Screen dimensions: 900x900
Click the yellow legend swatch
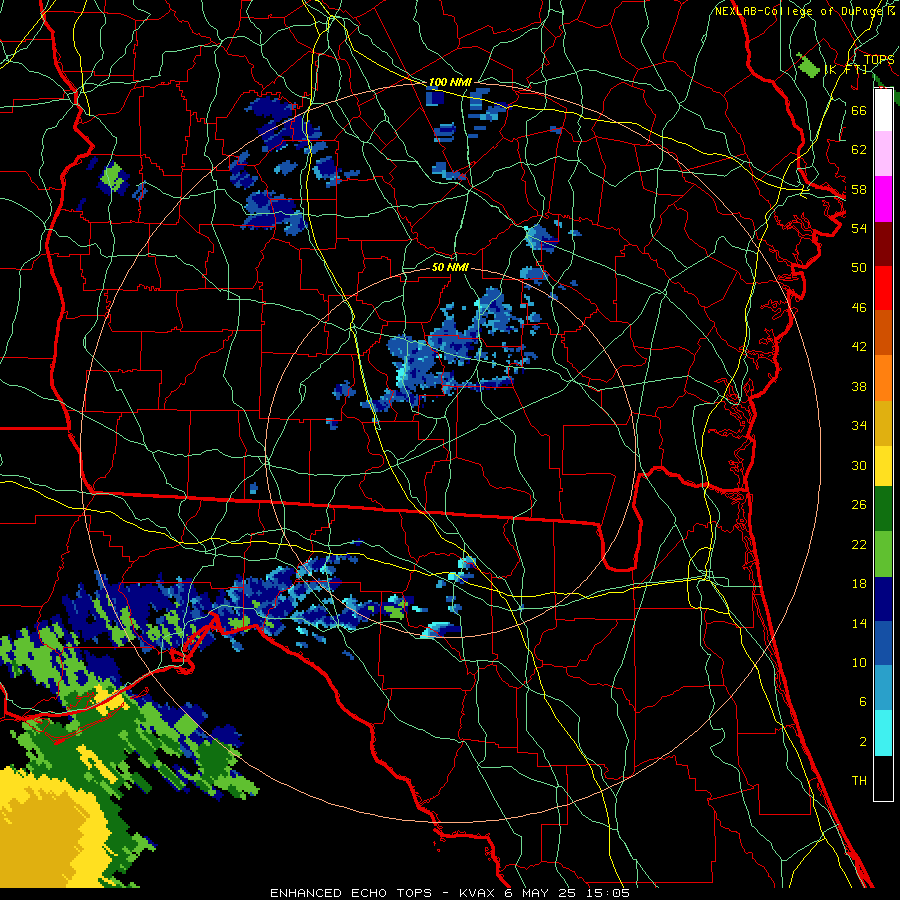coord(883,466)
